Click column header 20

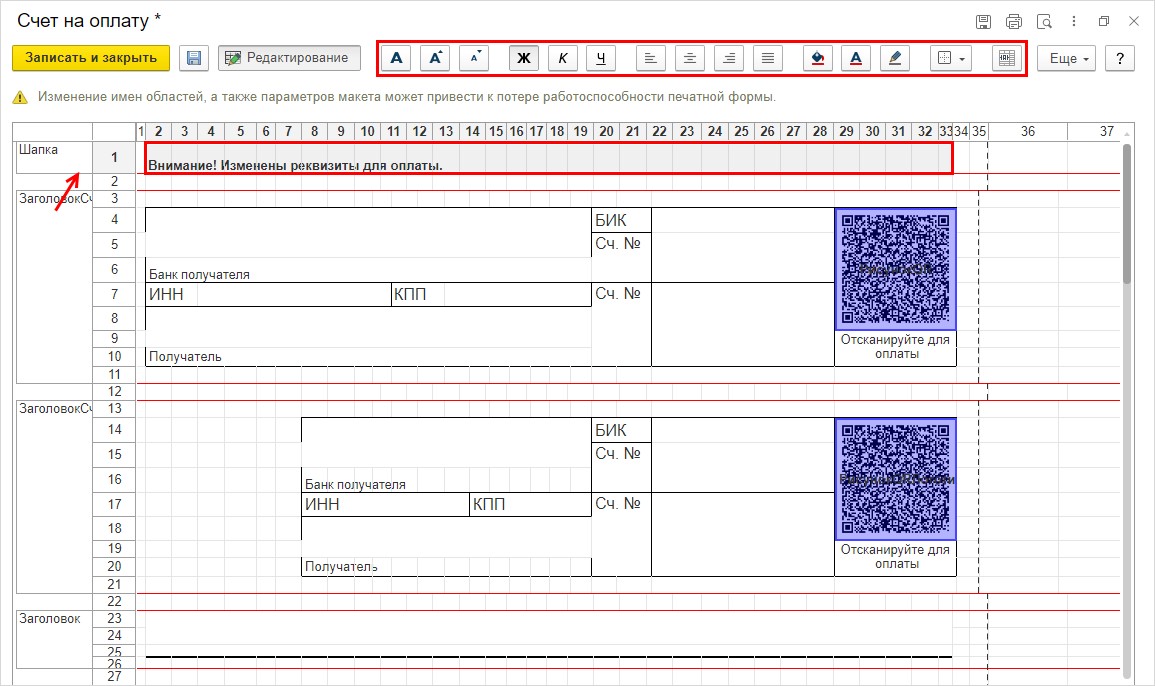(606, 131)
